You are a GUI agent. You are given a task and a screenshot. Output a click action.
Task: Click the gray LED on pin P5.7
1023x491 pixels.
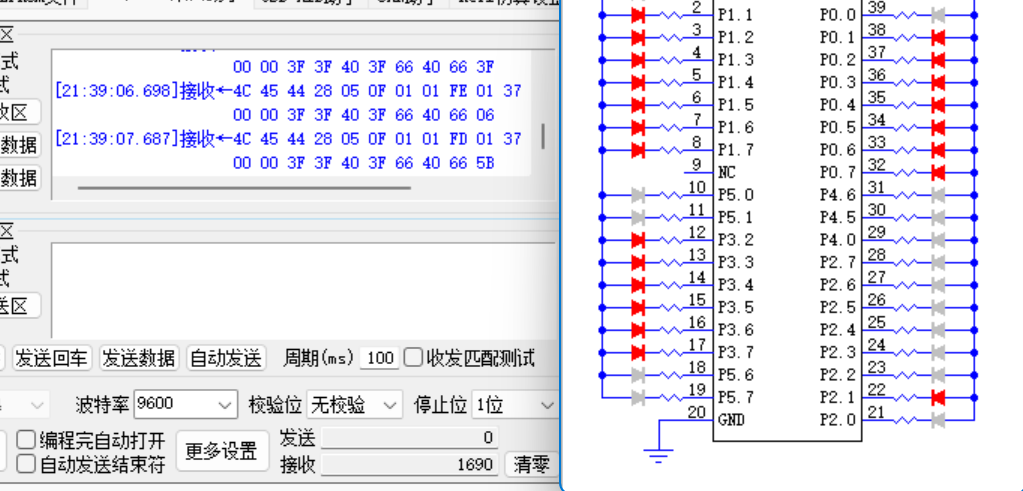[638, 397]
